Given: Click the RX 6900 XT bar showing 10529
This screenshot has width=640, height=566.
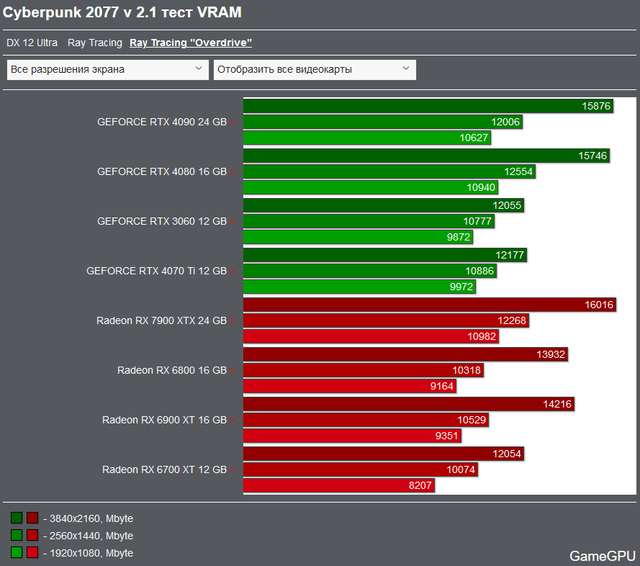Looking at the screenshot, I should (366, 421).
